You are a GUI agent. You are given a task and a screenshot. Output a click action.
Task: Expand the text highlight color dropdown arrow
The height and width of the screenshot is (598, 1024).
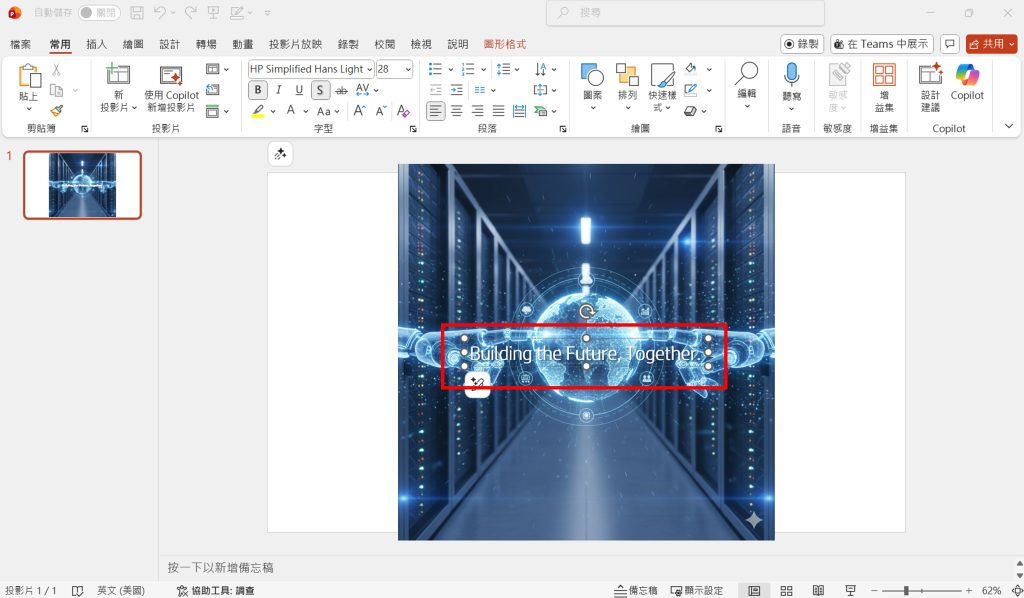(x=273, y=111)
